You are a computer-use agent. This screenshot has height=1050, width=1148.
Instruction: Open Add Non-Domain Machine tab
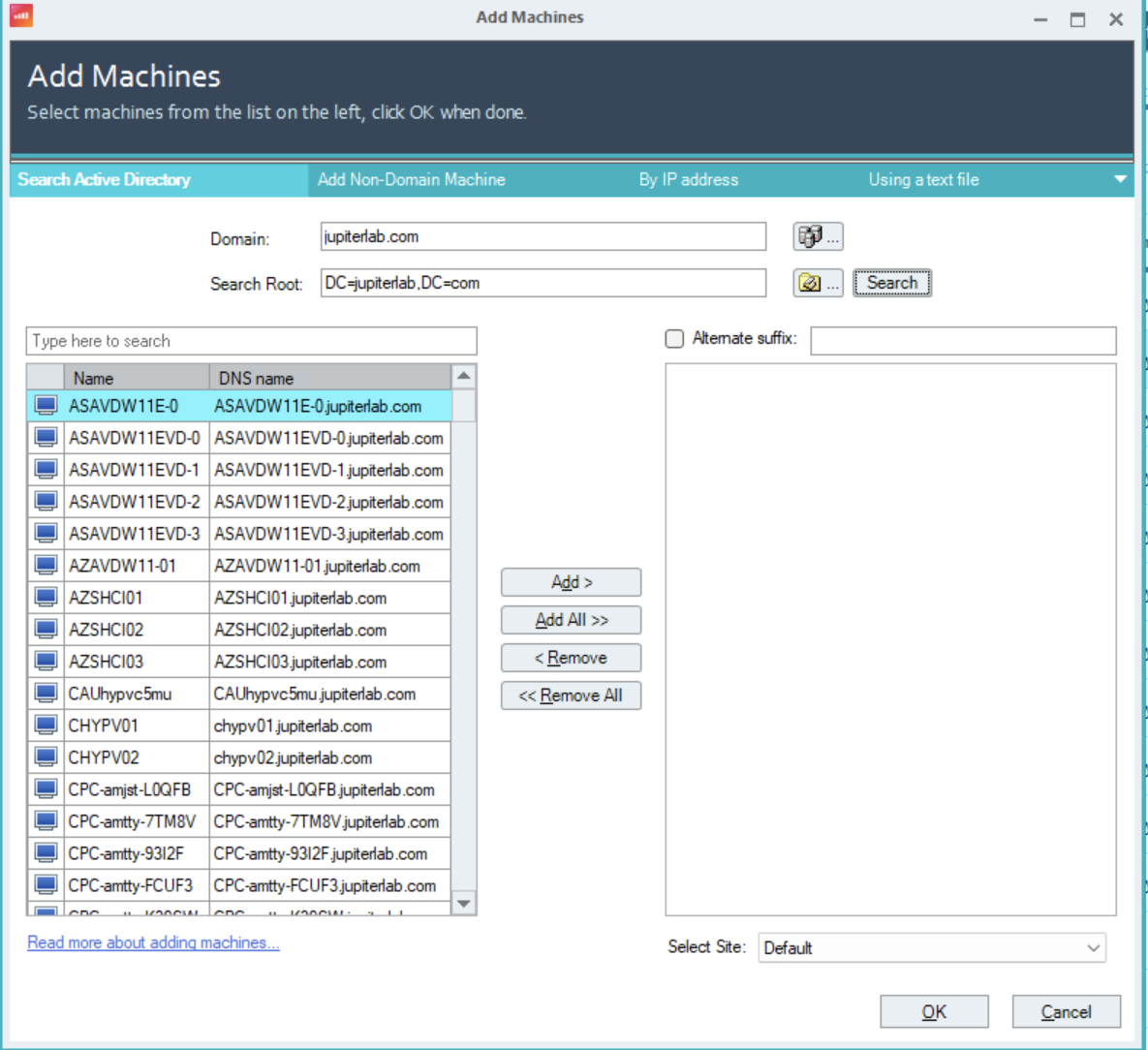pyautogui.click(x=412, y=179)
